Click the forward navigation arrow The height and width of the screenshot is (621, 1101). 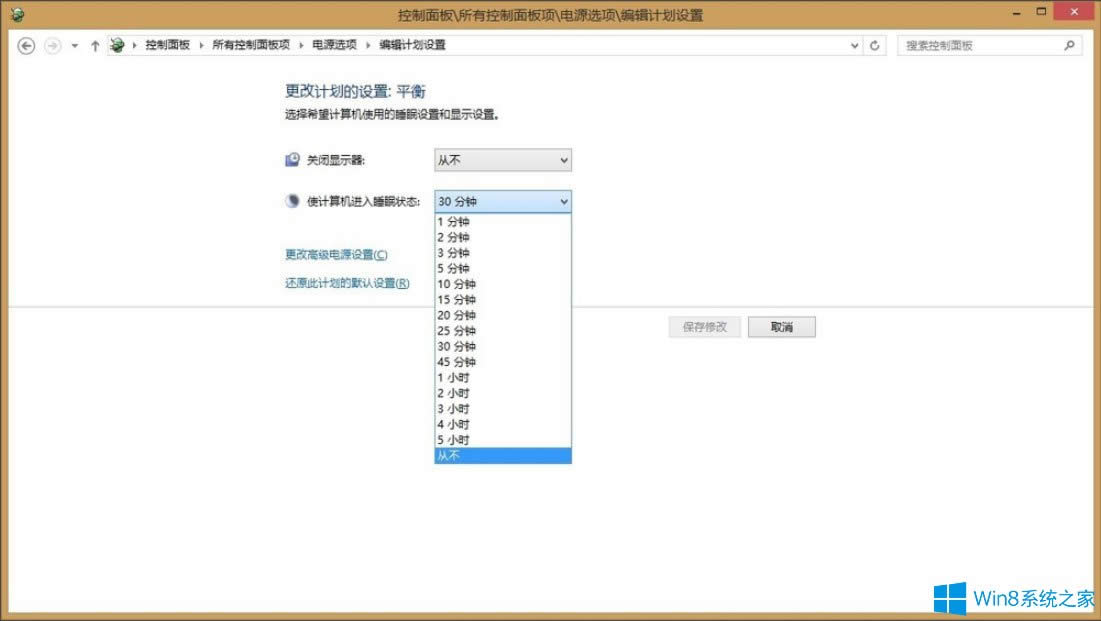tap(50, 45)
